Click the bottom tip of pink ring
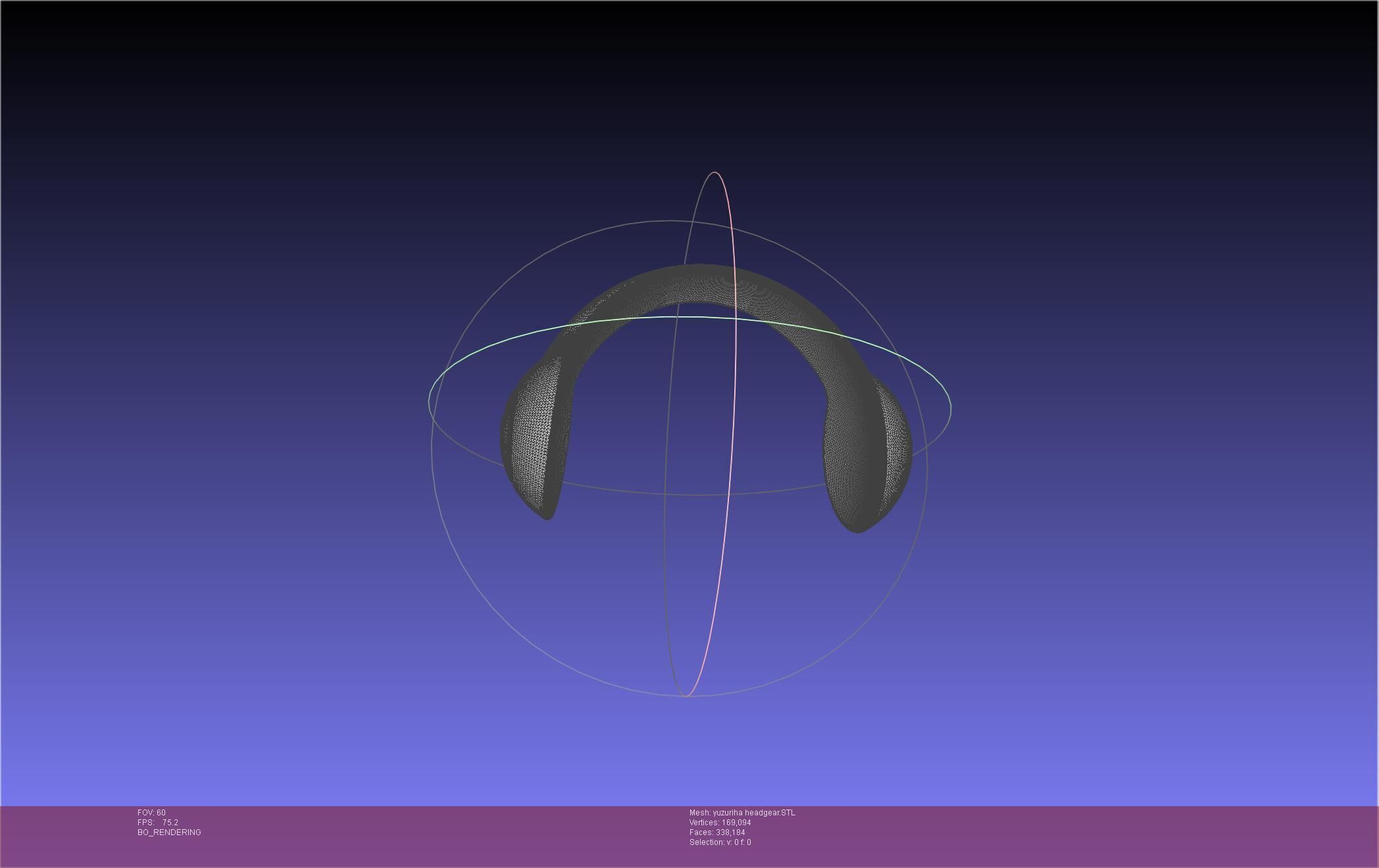 (x=686, y=696)
